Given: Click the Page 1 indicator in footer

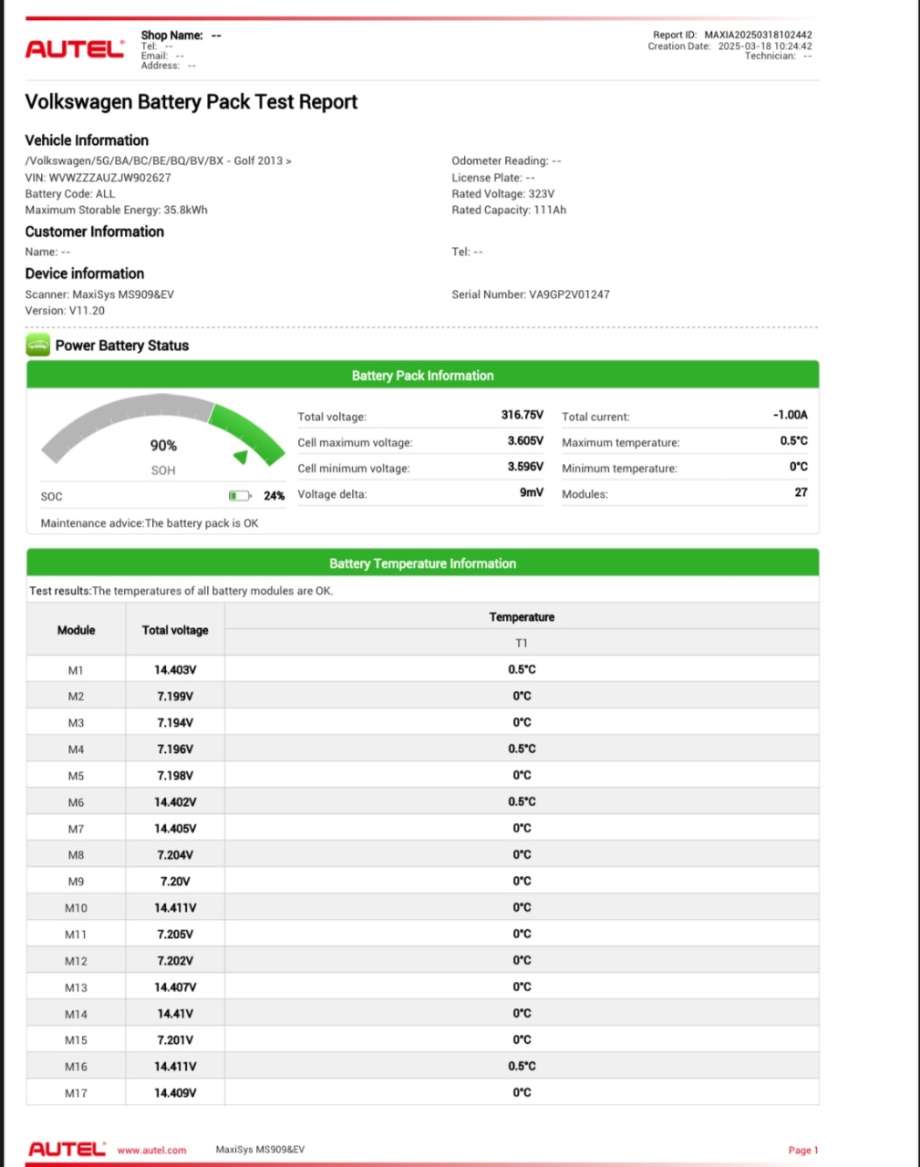Looking at the screenshot, I should [802, 1150].
